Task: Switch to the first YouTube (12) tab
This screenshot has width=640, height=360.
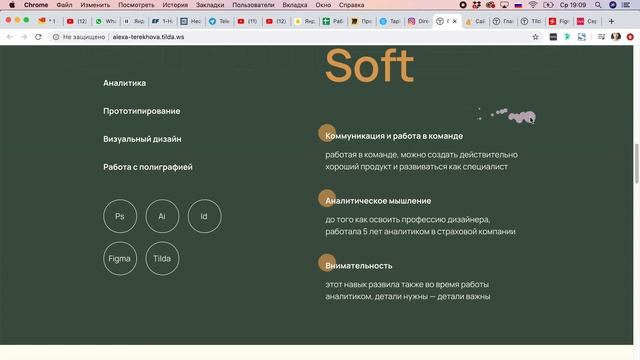Action: [x=77, y=21]
